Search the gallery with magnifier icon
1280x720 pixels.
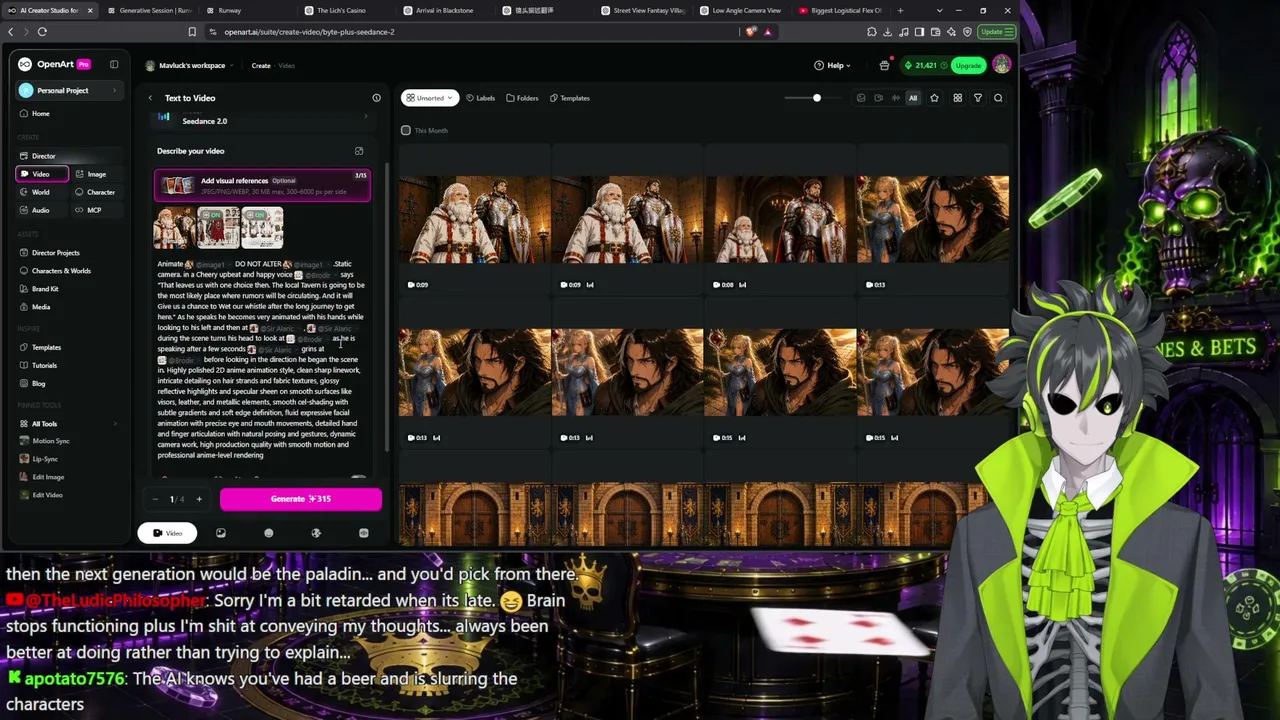998,98
